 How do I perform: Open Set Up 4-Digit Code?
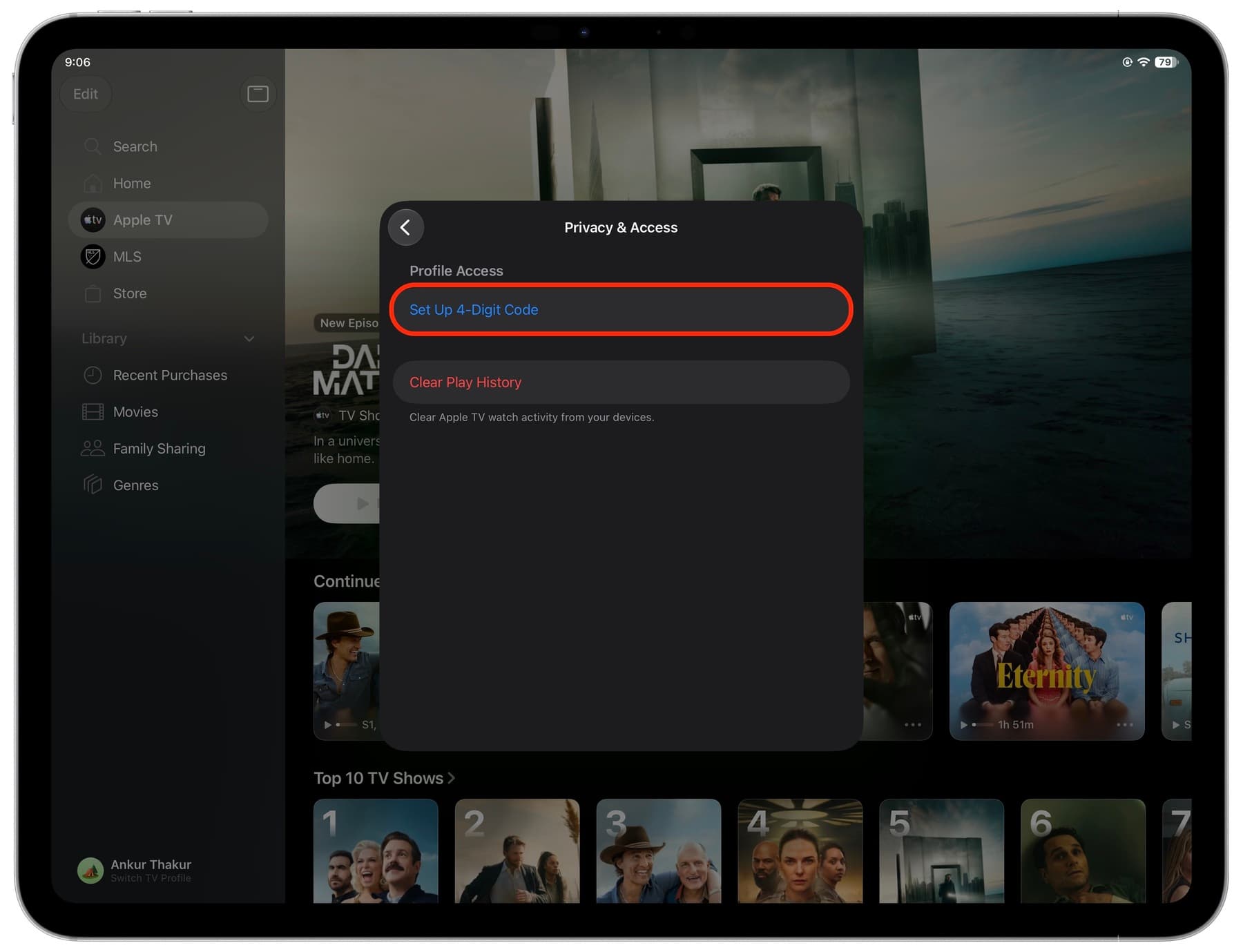click(x=621, y=309)
